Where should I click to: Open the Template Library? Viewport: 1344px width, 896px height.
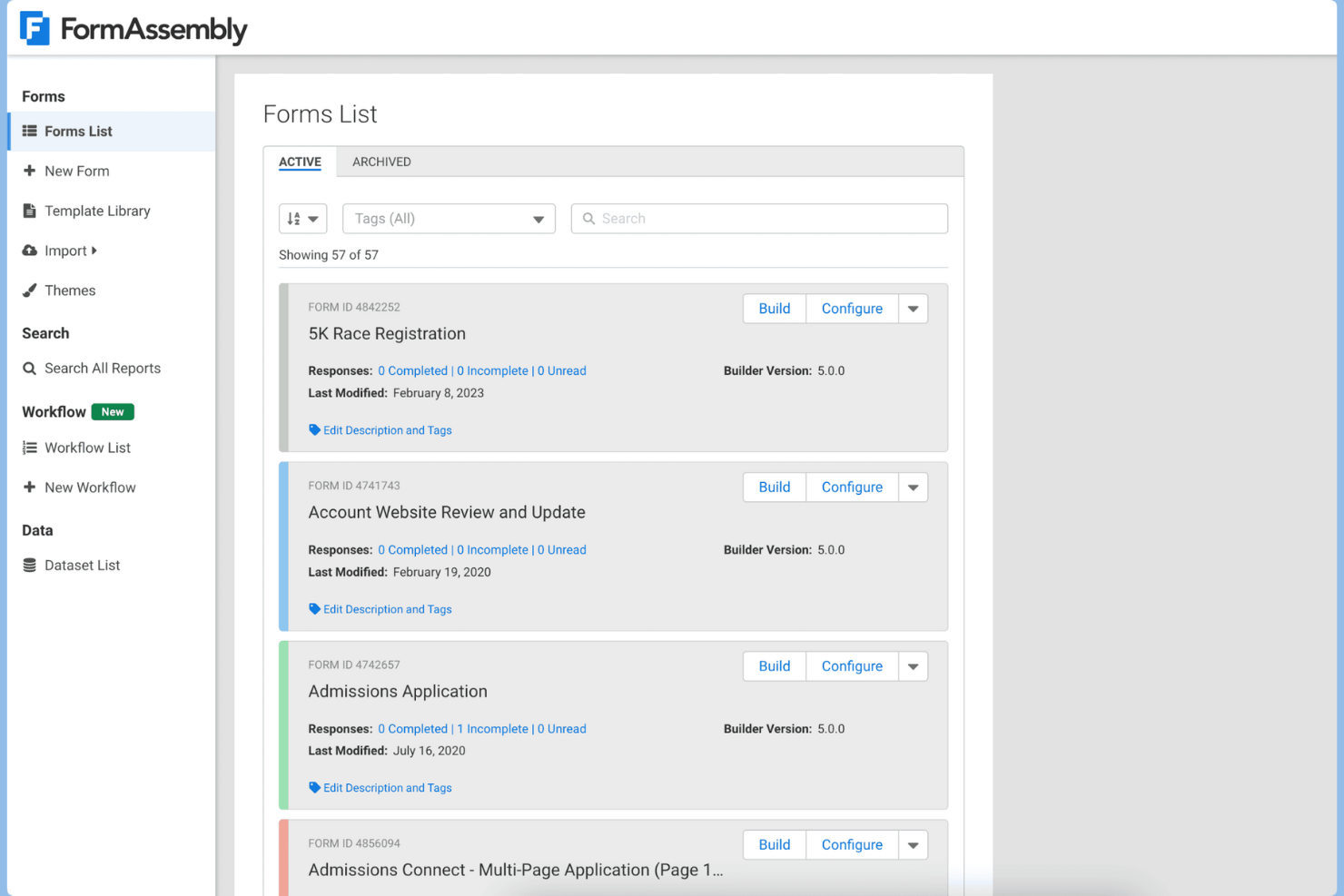tap(30, 211)
